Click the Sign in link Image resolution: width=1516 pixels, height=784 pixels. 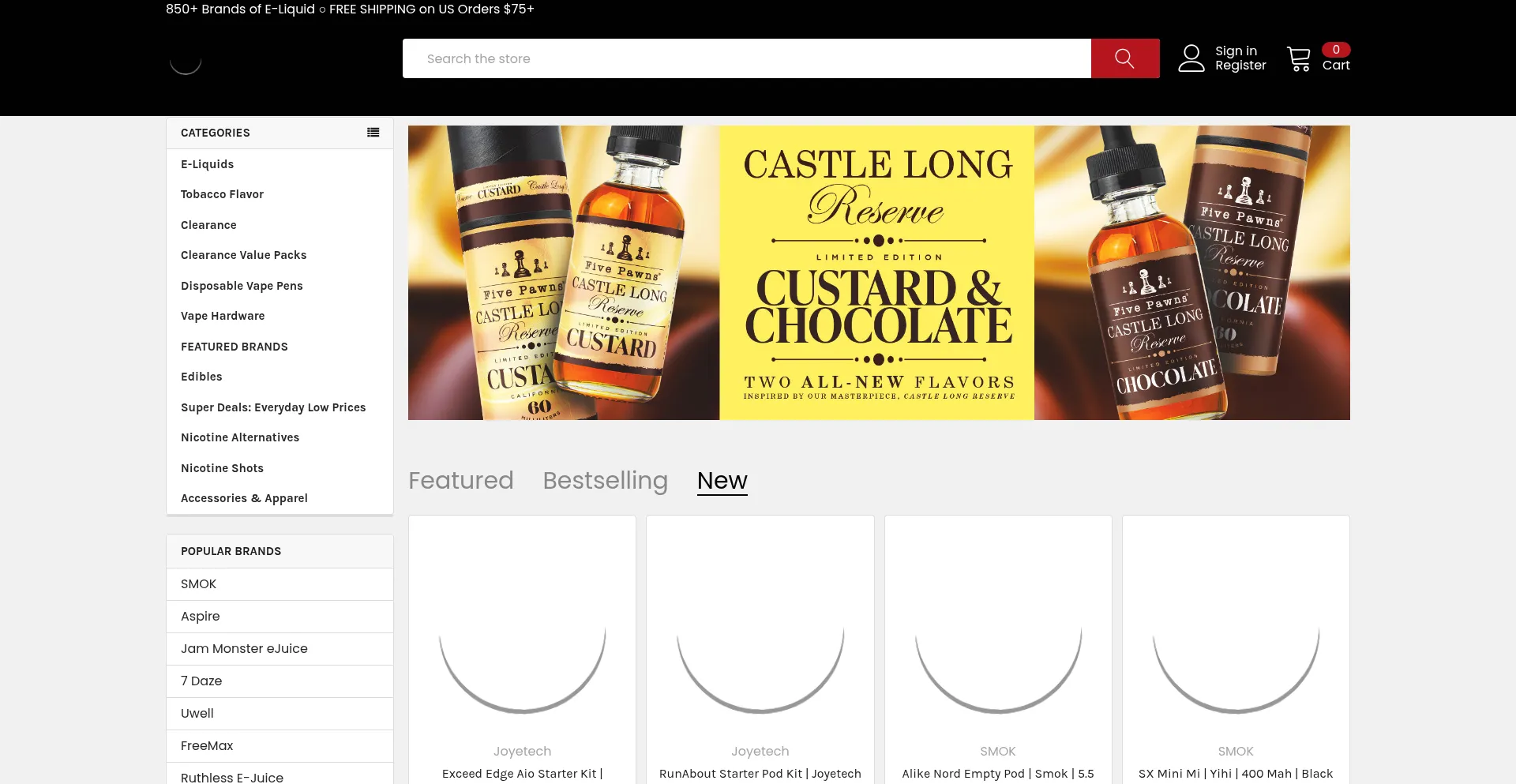click(x=1236, y=51)
